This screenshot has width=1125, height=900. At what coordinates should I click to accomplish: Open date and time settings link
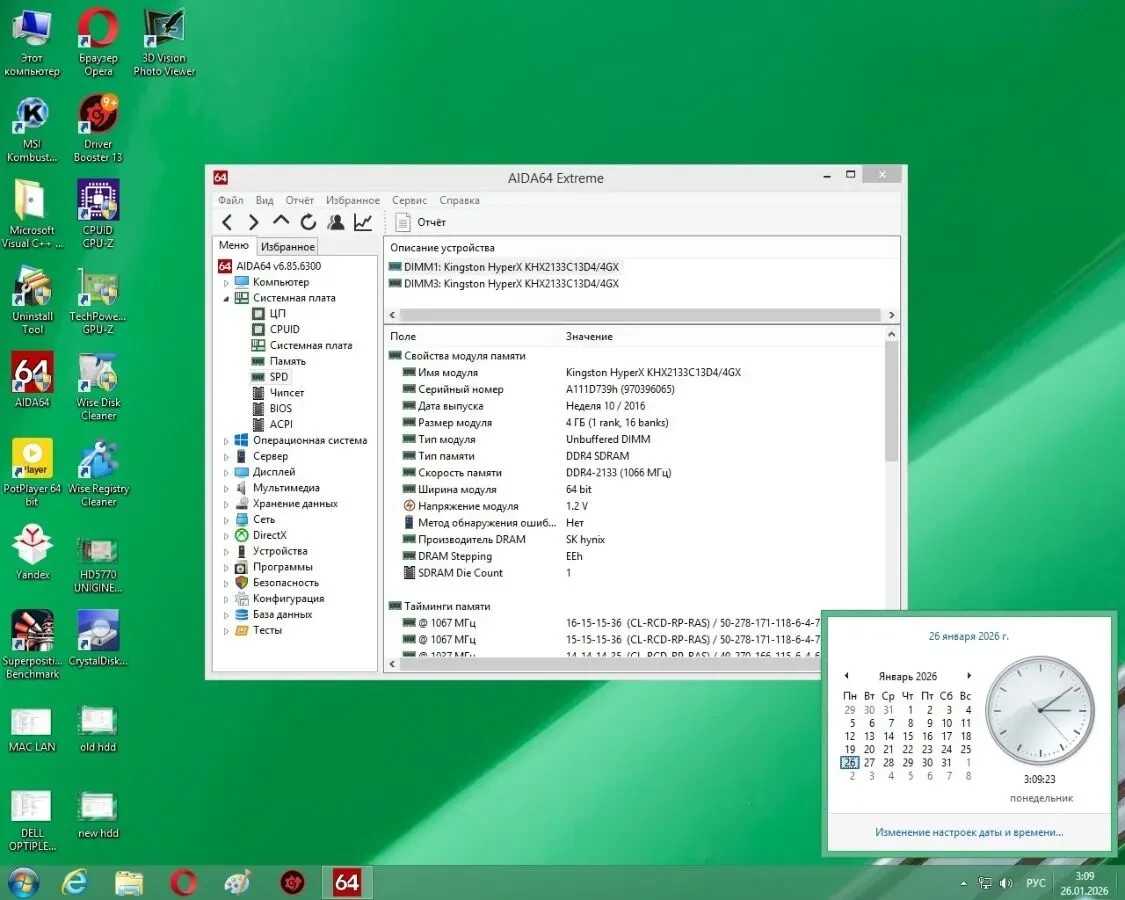click(x=968, y=832)
